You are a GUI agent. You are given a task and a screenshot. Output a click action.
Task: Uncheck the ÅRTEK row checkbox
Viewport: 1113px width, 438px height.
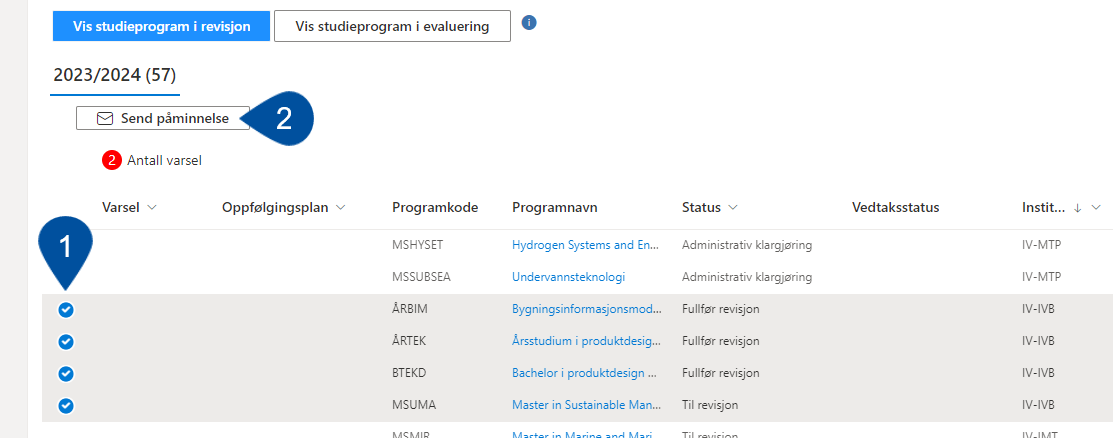point(66,341)
